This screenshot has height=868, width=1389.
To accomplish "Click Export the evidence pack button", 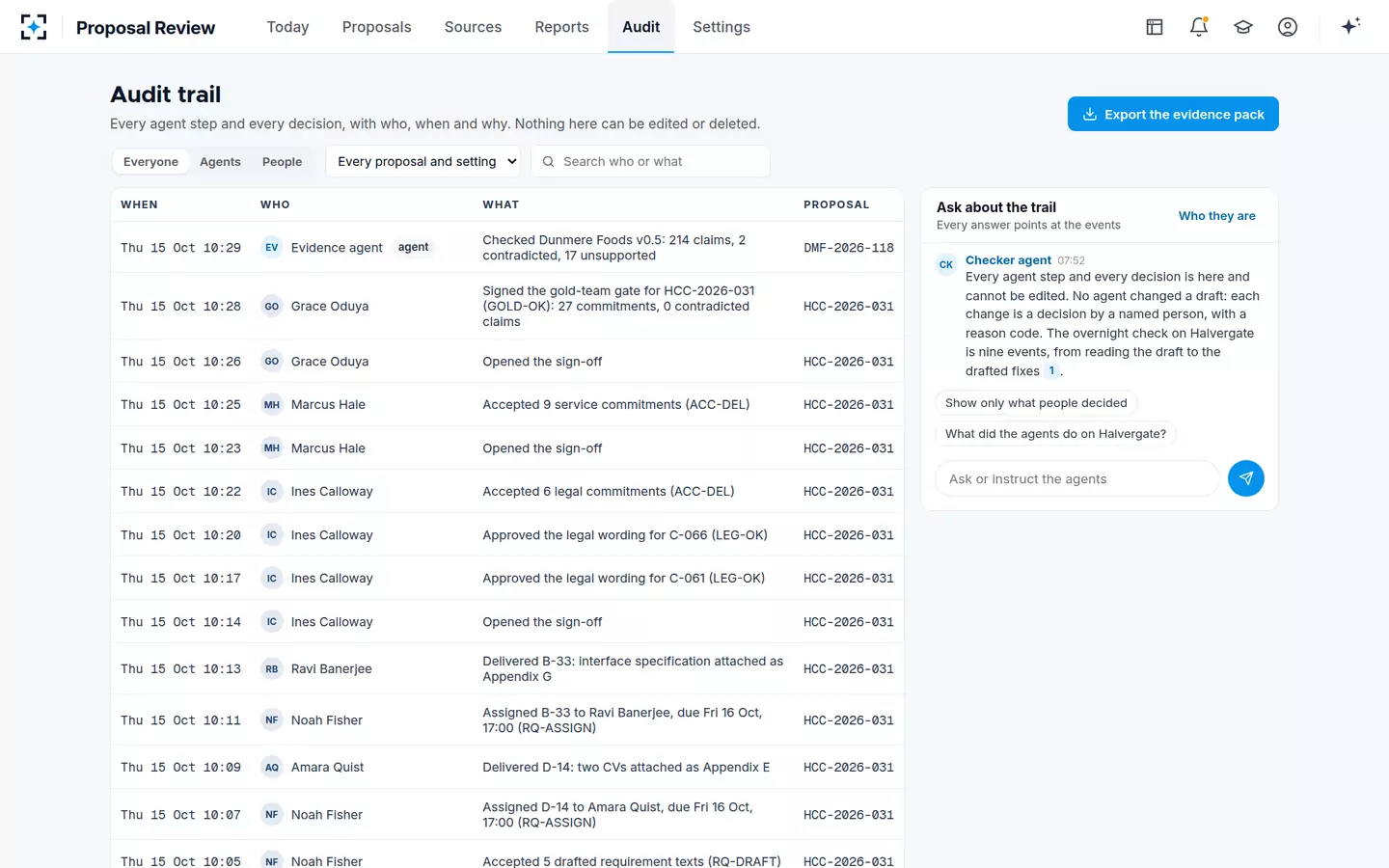I will [1173, 114].
